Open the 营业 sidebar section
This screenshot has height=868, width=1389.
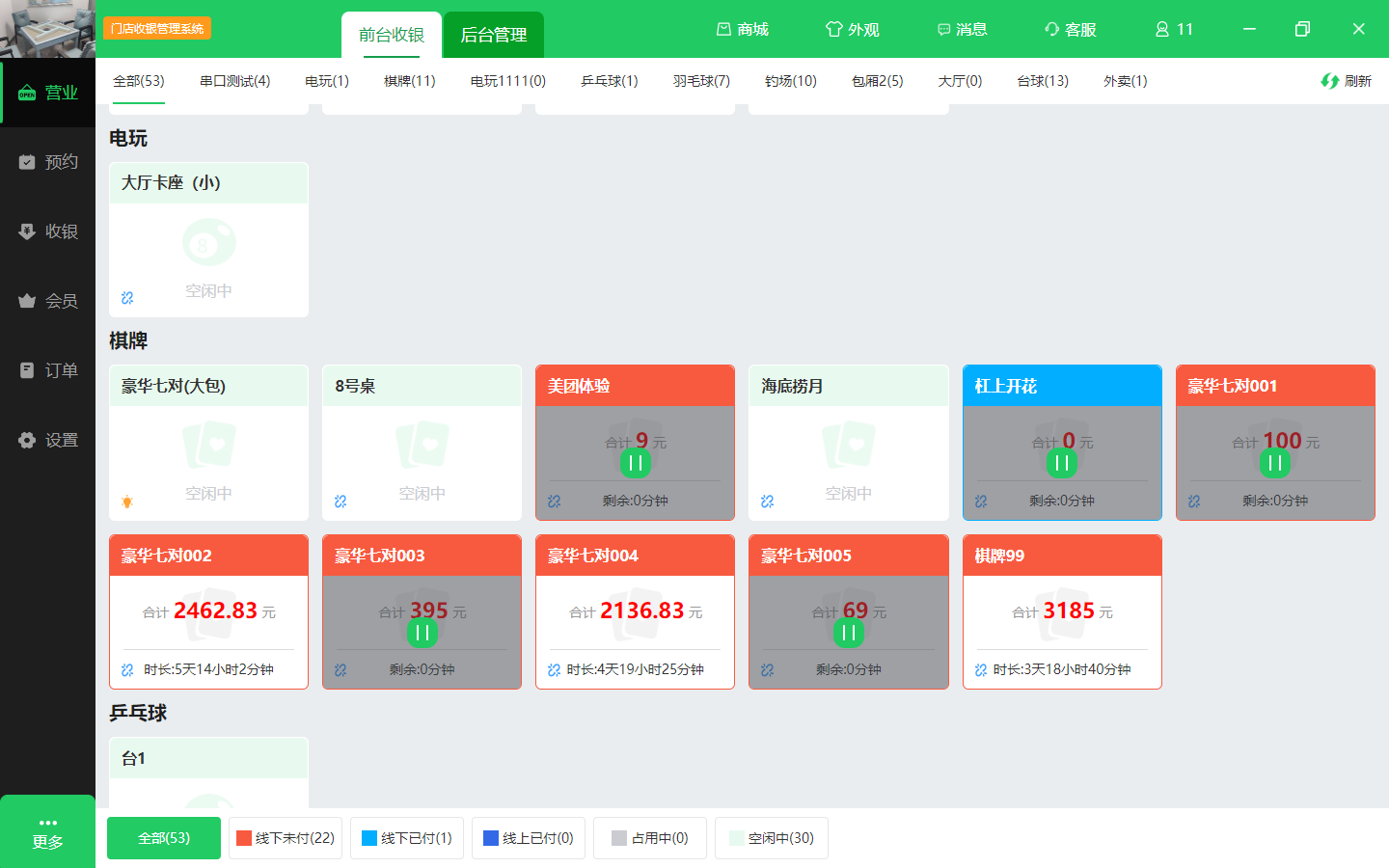pos(47,93)
